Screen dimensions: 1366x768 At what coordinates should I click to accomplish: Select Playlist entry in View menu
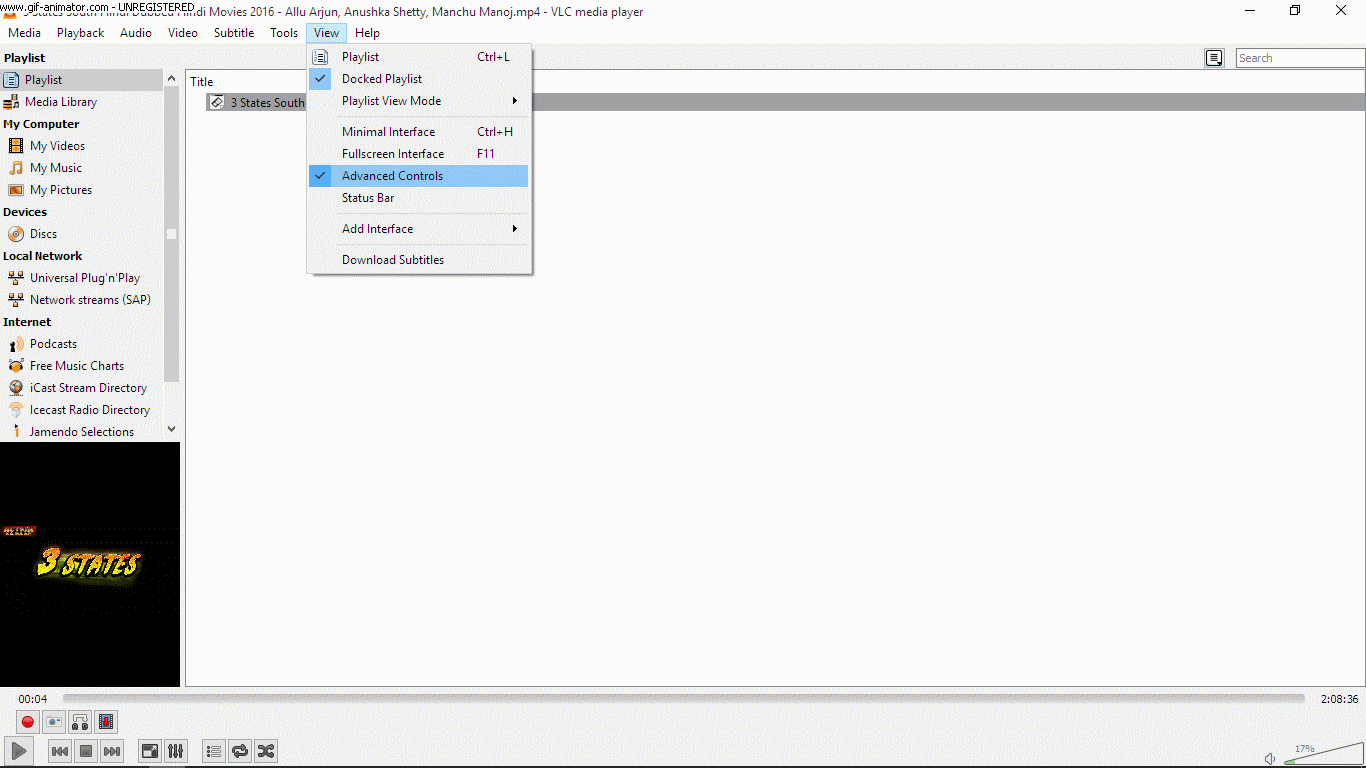[x=419, y=57]
